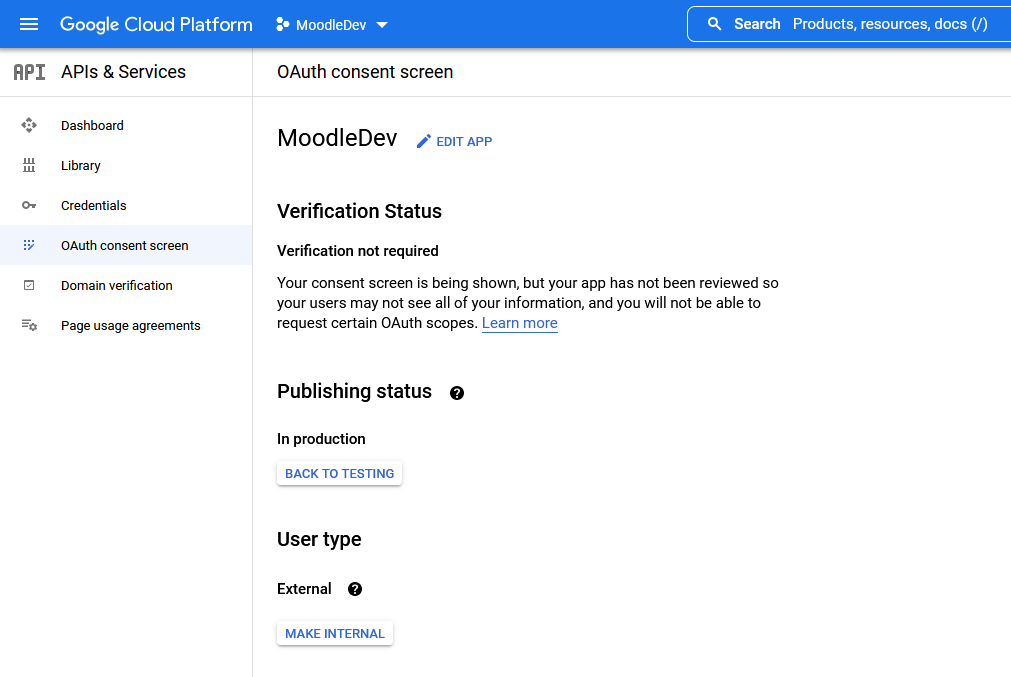Screen dimensions: 1011x677
Task: Click the Domain verification checkbox icon
Action: tap(29, 285)
